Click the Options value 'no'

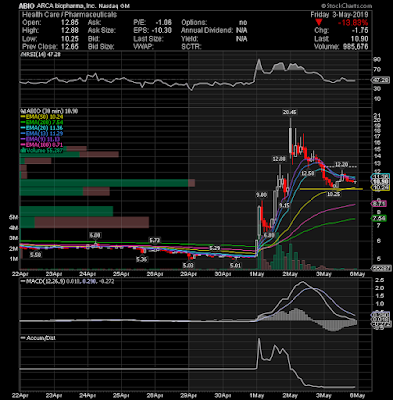243,23
